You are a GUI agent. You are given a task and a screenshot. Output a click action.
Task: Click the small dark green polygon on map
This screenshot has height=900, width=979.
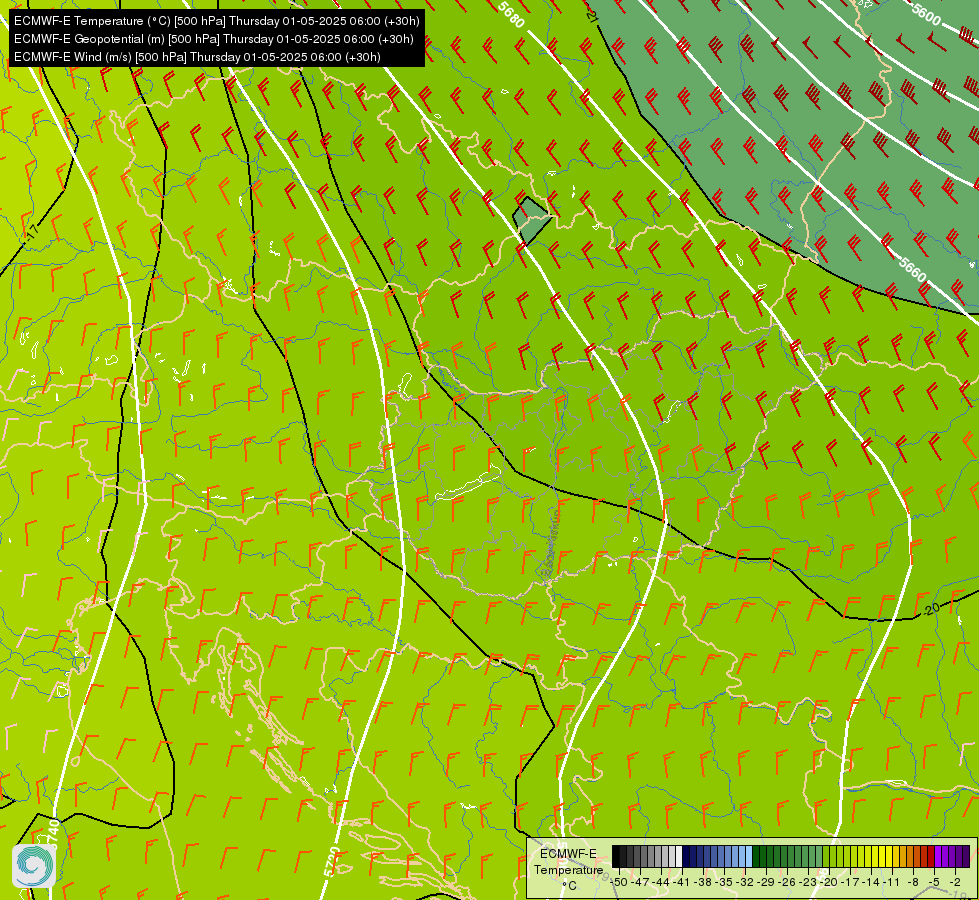click(531, 220)
